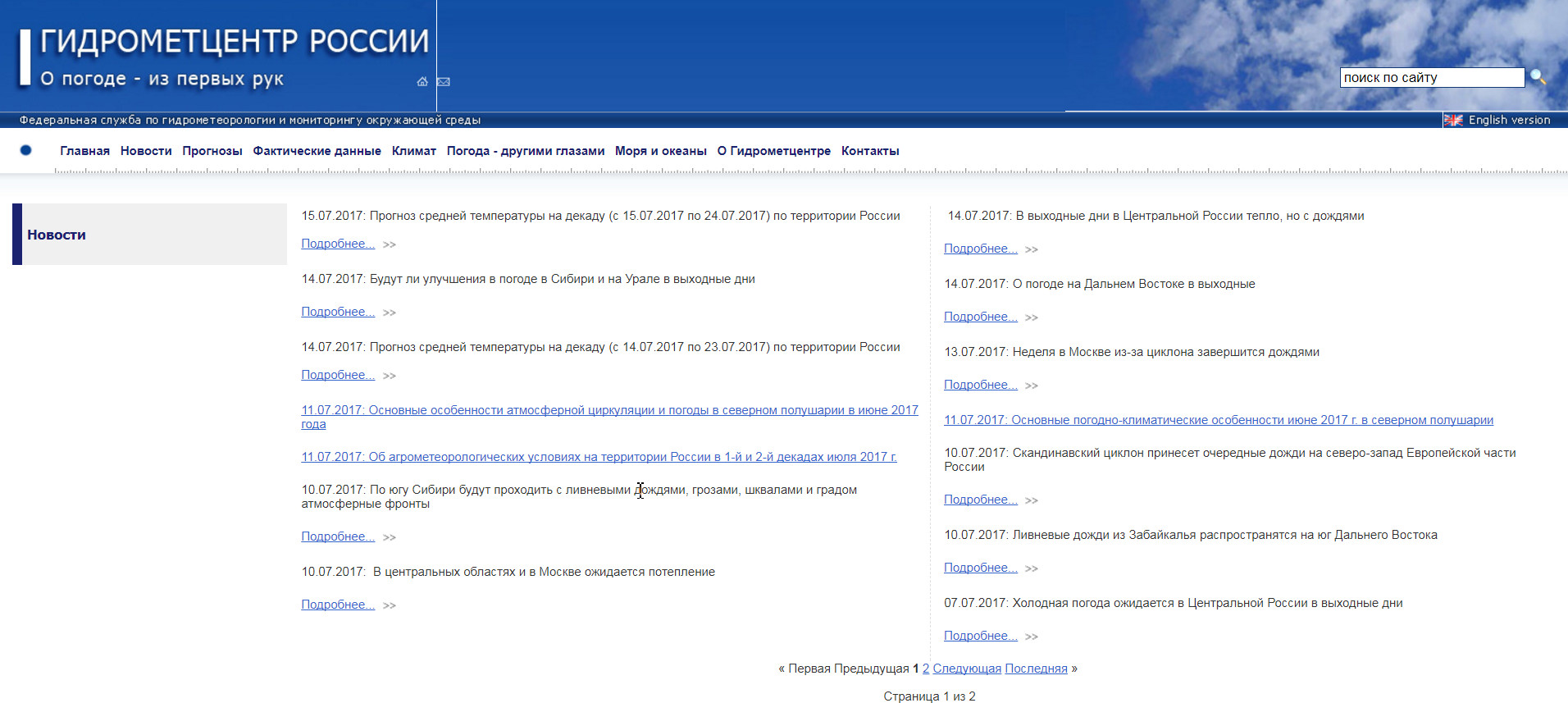
Task: Click >> arrows after юг Сибири Подробнее
Action: (390, 537)
